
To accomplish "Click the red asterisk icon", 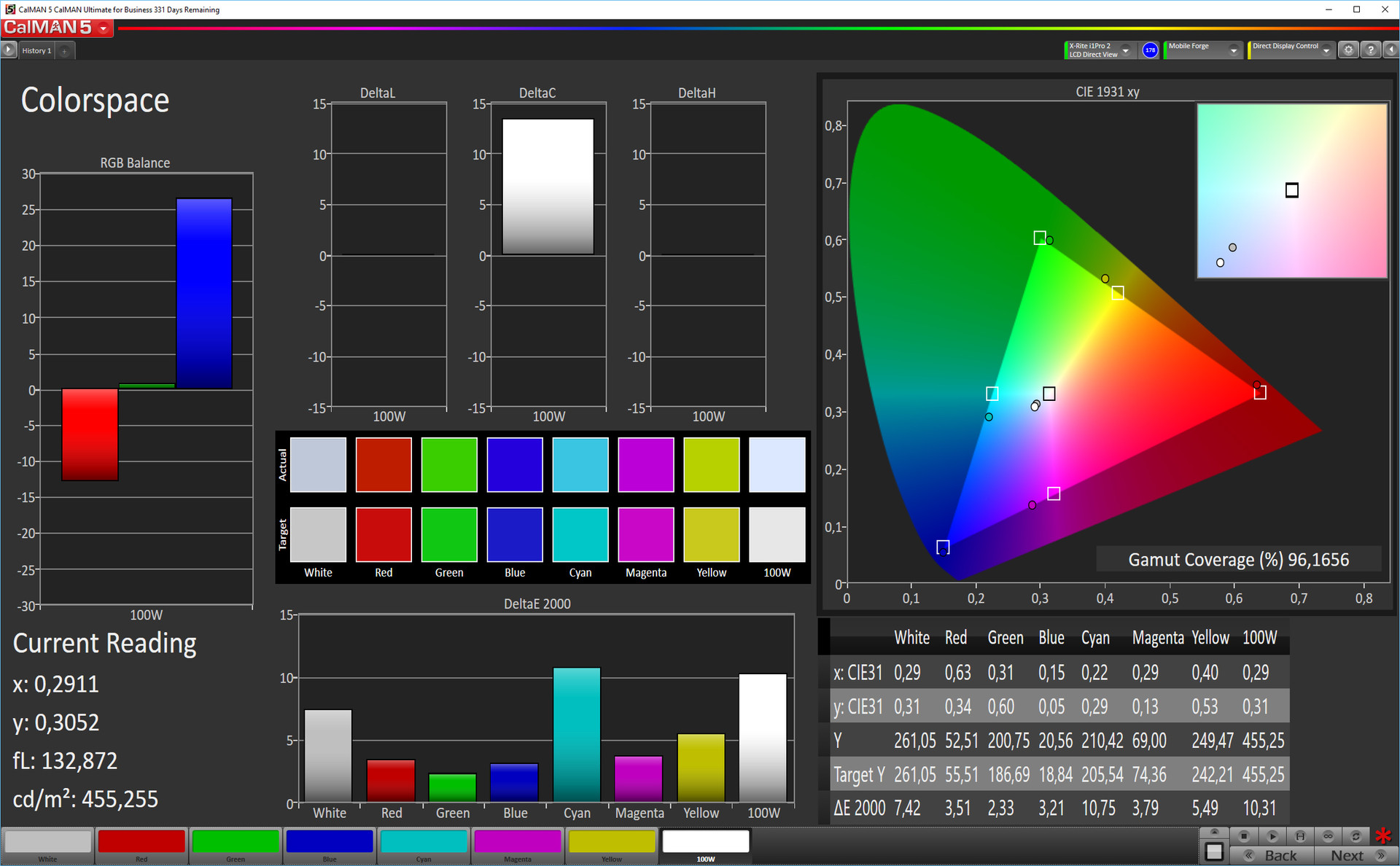I will point(1383,836).
